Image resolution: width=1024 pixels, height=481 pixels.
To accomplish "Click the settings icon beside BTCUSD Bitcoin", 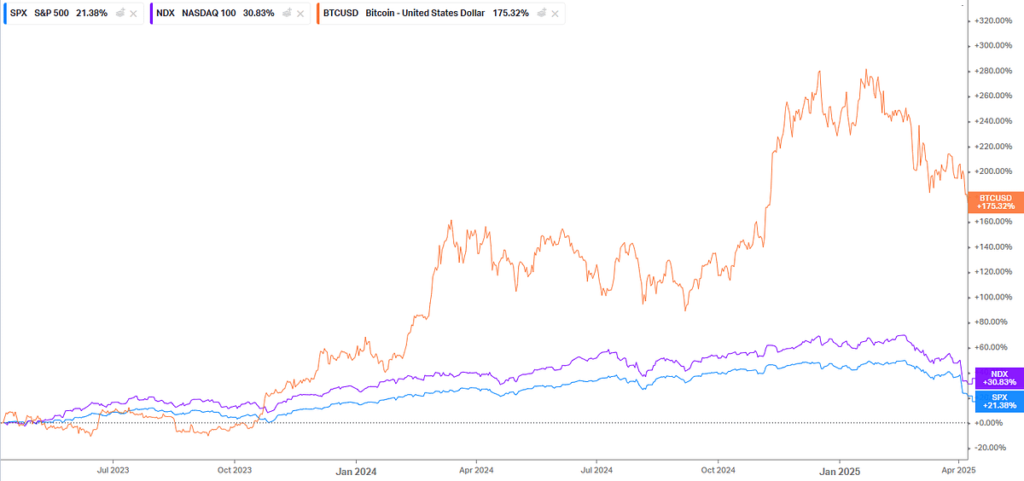I will [541, 14].
